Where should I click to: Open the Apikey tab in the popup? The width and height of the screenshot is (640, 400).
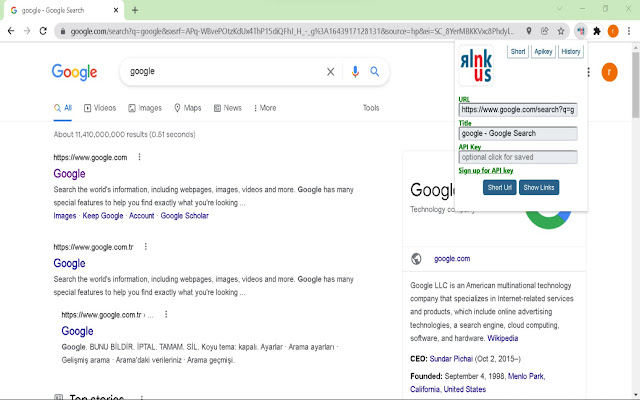pyautogui.click(x=543, y=51)
